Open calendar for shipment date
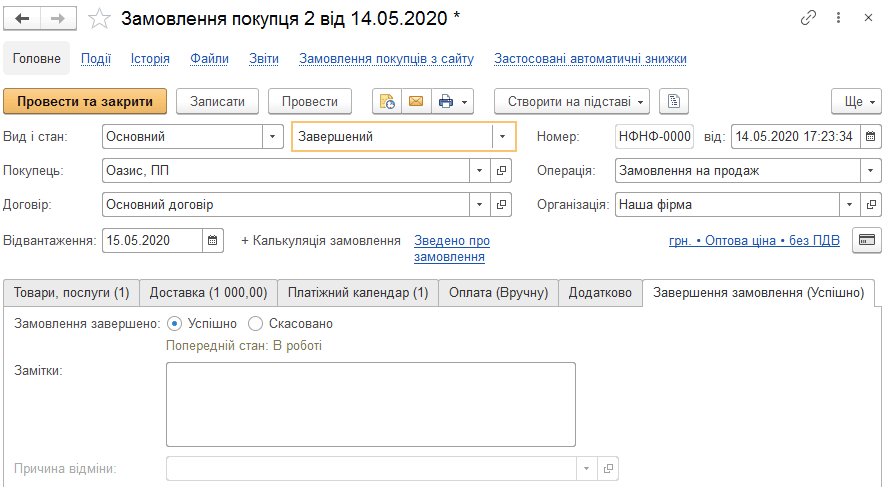 tap(212, 240)
